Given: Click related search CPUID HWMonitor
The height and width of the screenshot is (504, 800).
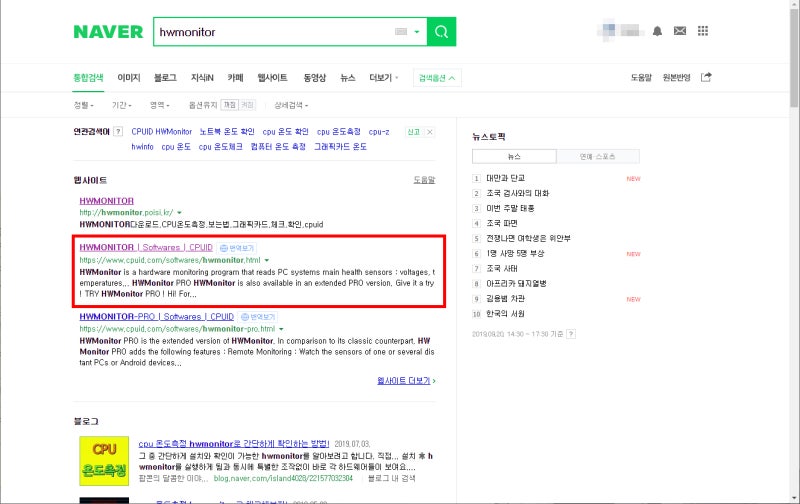Looking at the screenshot, I should pos(162,132).
